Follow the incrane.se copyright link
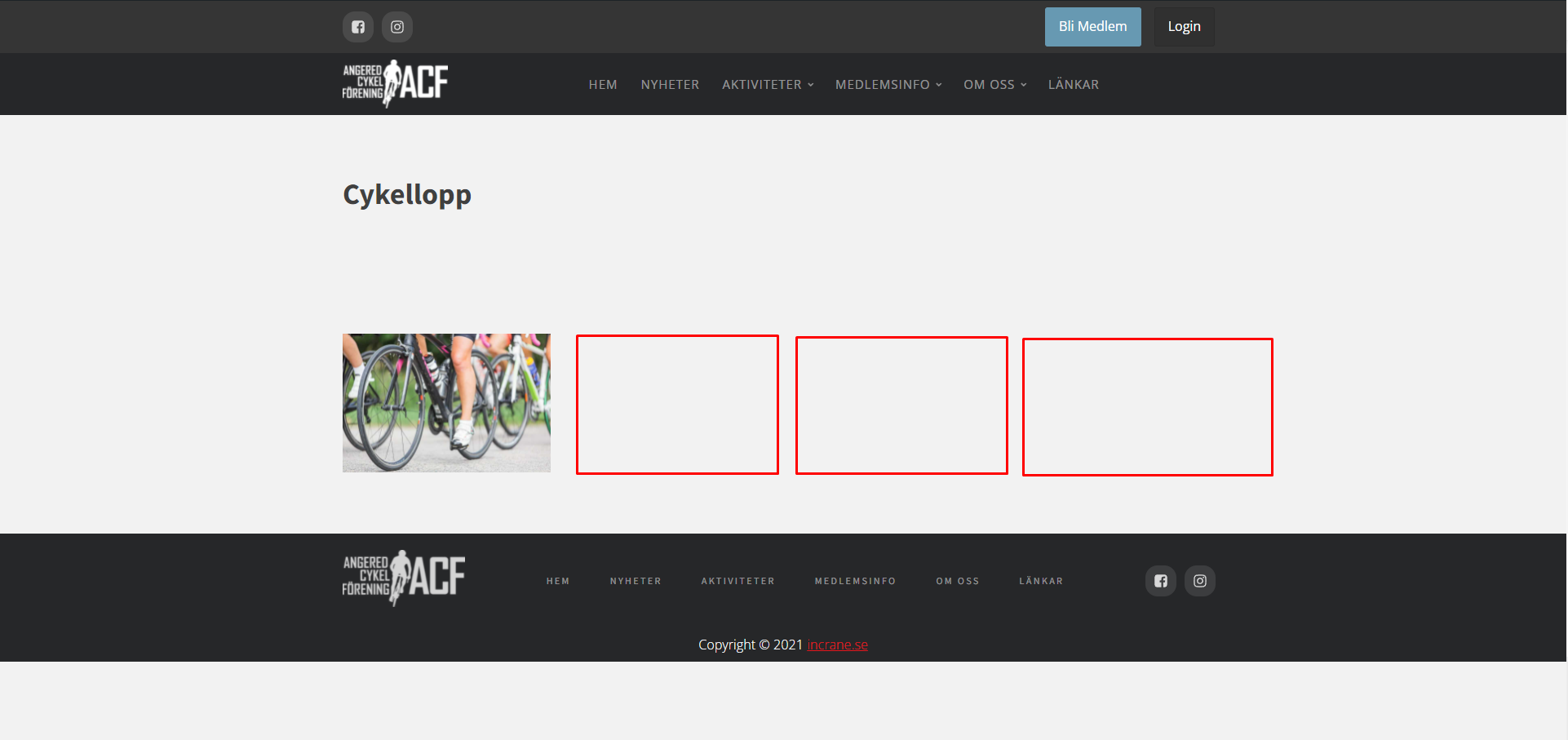The image size is (1568, 740). [837, 645]
